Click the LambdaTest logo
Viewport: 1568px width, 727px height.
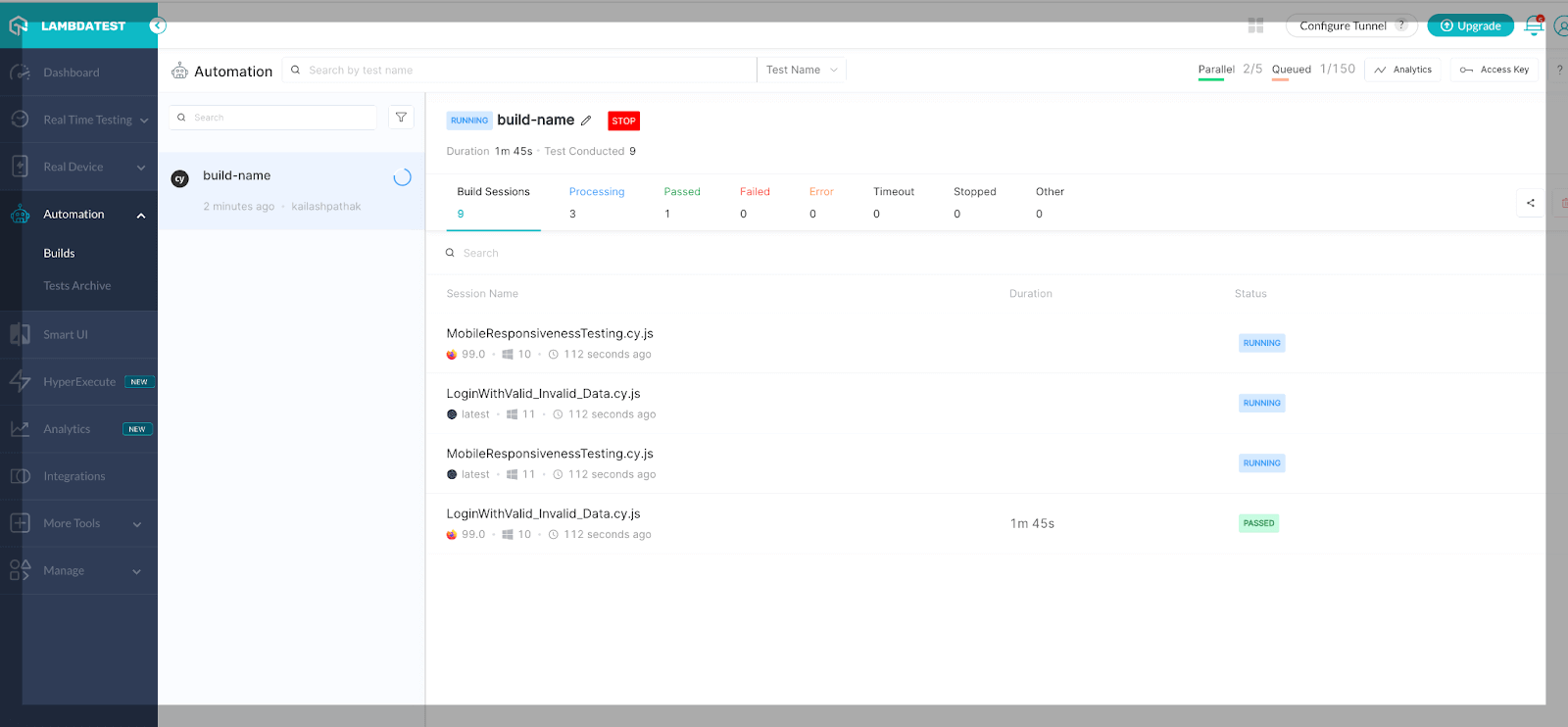pyautogui.click(x=68, y=26)
